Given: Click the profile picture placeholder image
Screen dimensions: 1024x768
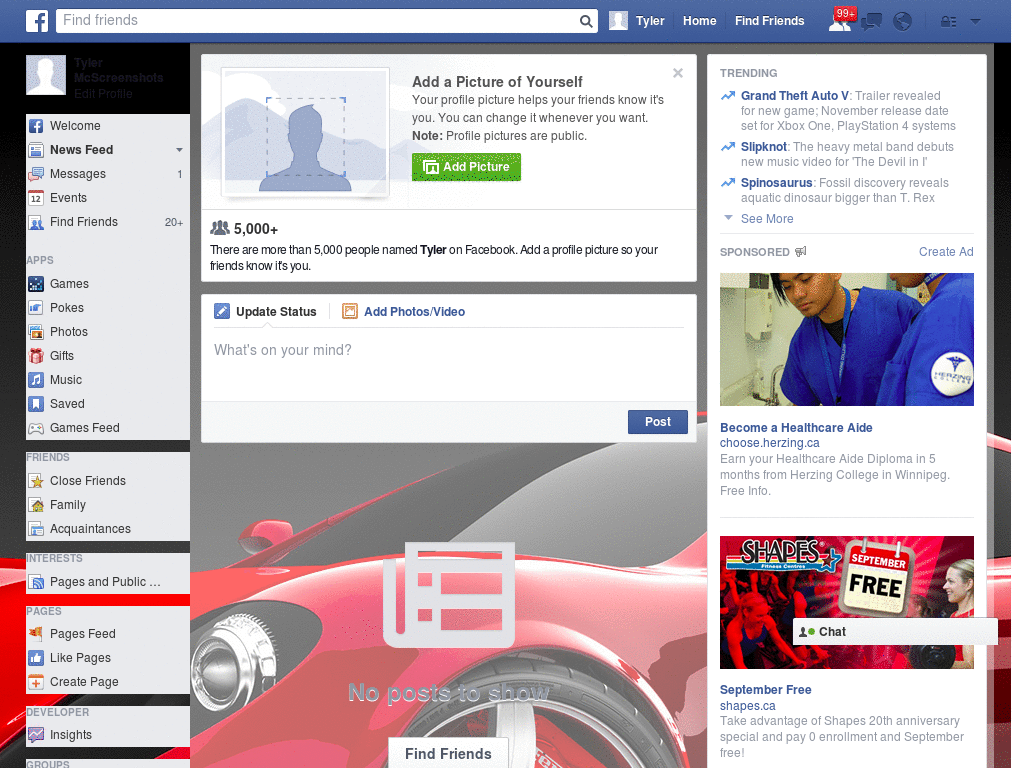Looking at the screenshot, I should tap(306, 132).
